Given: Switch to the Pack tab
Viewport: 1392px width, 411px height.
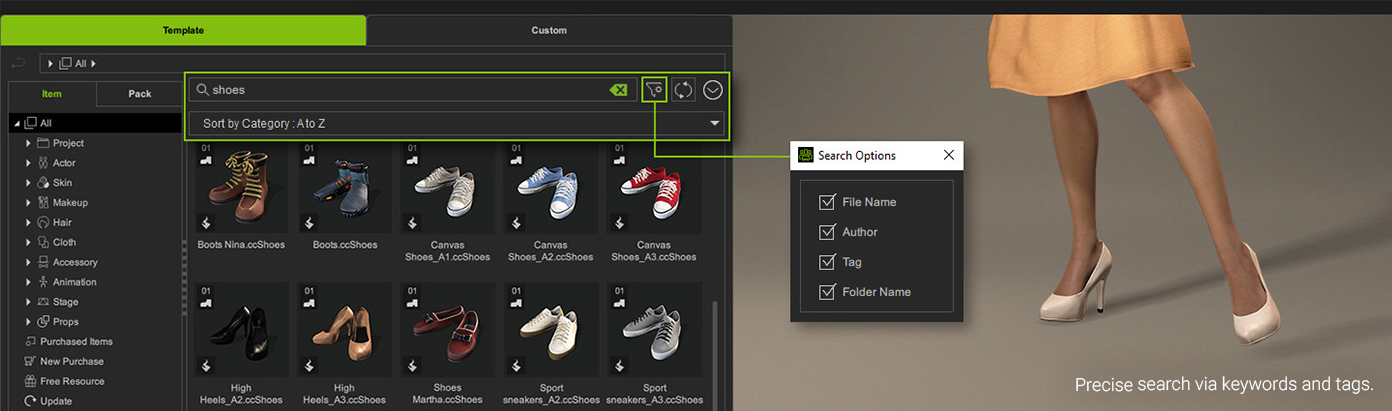Looking at the screenshot, I should pos(140,94).
